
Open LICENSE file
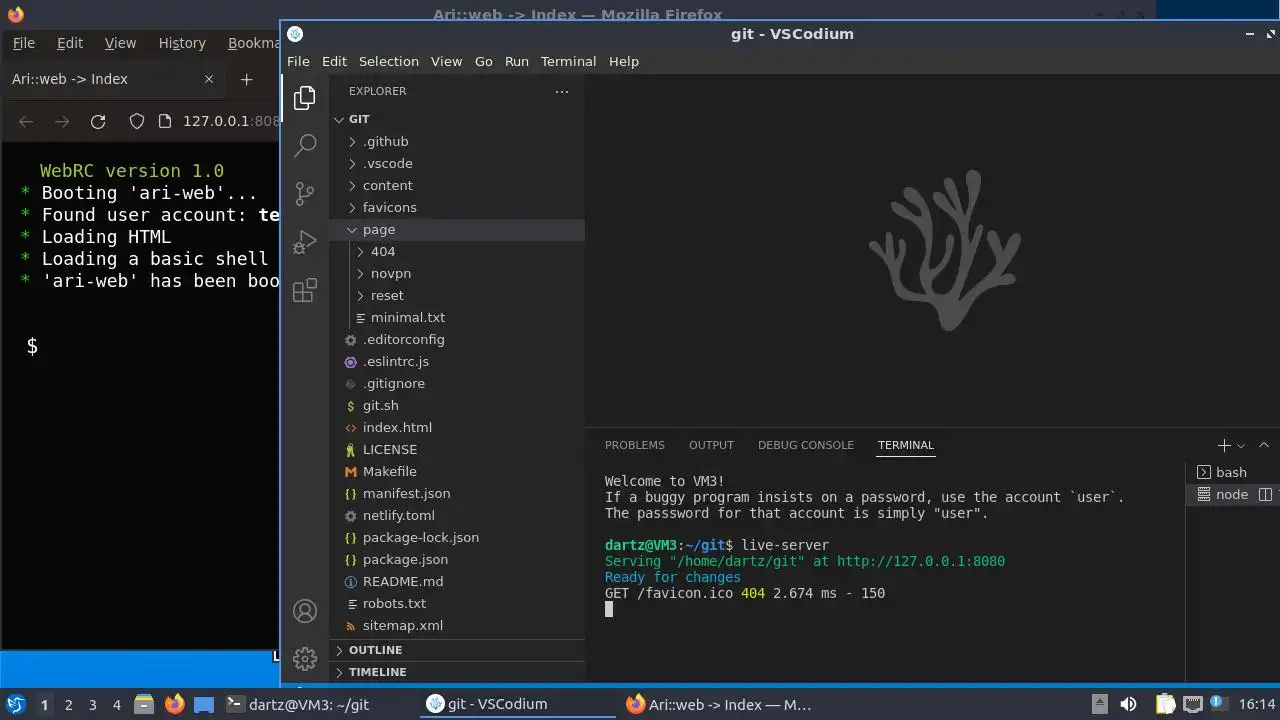(x=457, y=450)
